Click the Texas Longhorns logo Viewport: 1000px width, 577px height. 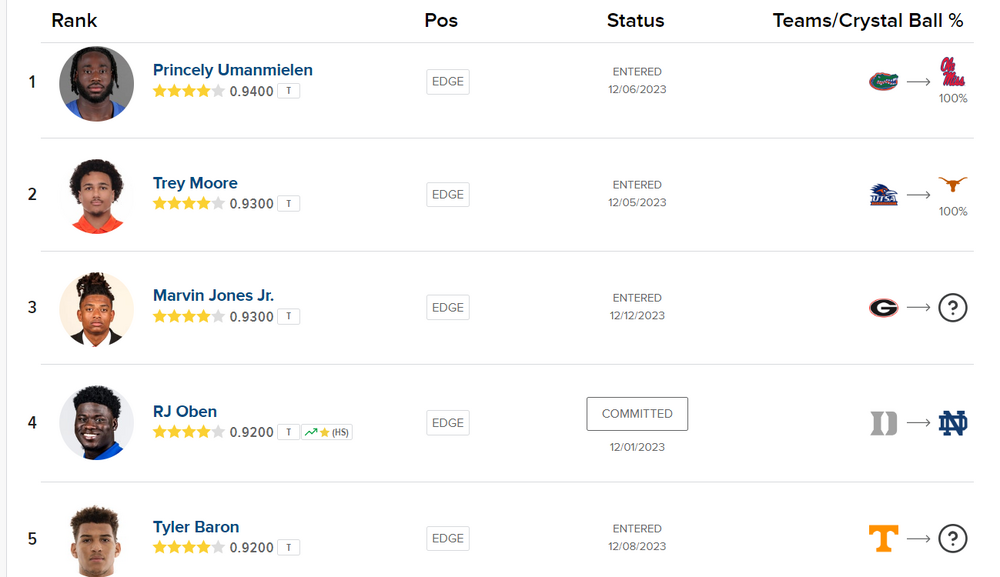(952, 186)
